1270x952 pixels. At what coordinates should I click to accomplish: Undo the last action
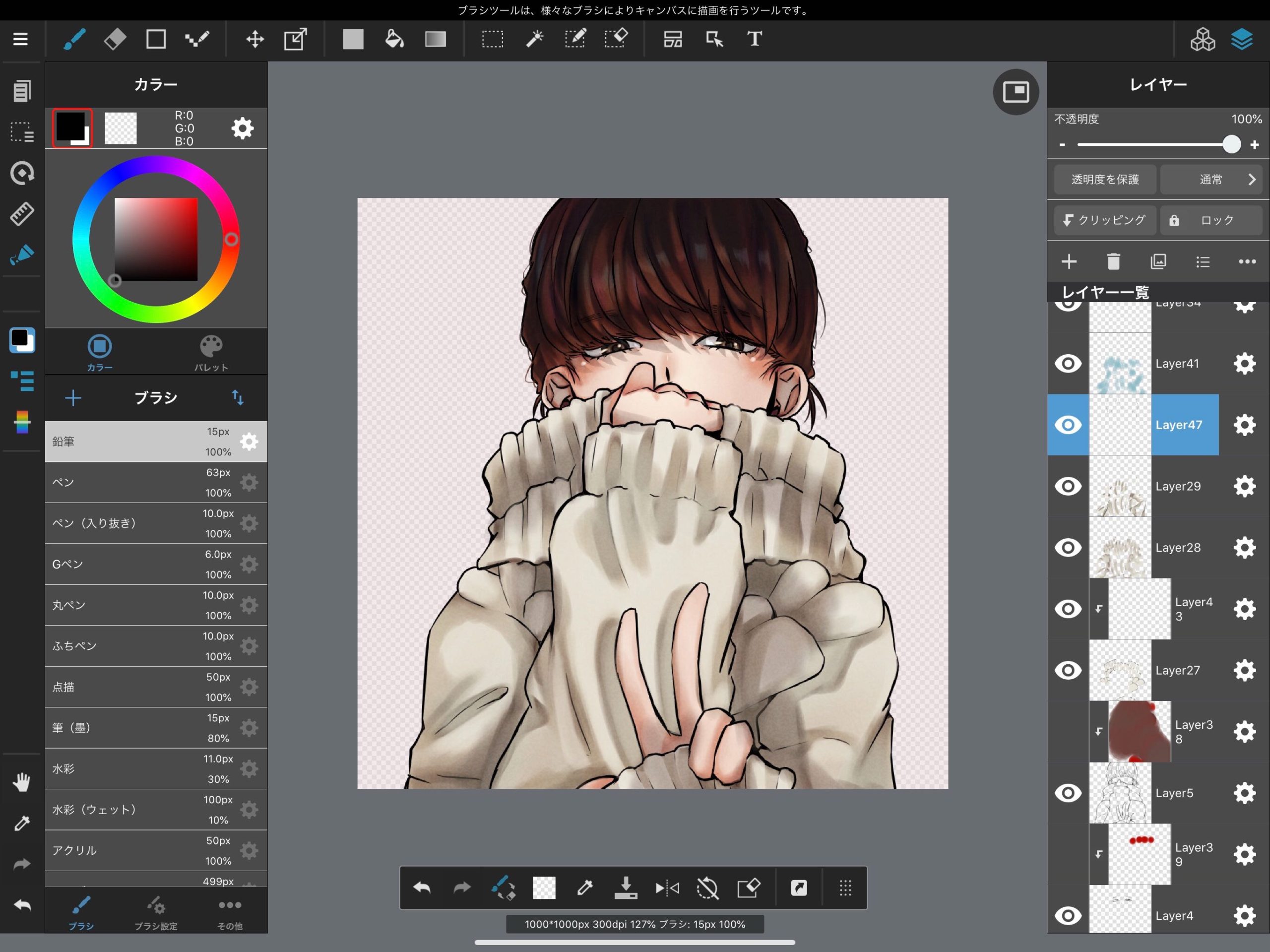(421, 888)
